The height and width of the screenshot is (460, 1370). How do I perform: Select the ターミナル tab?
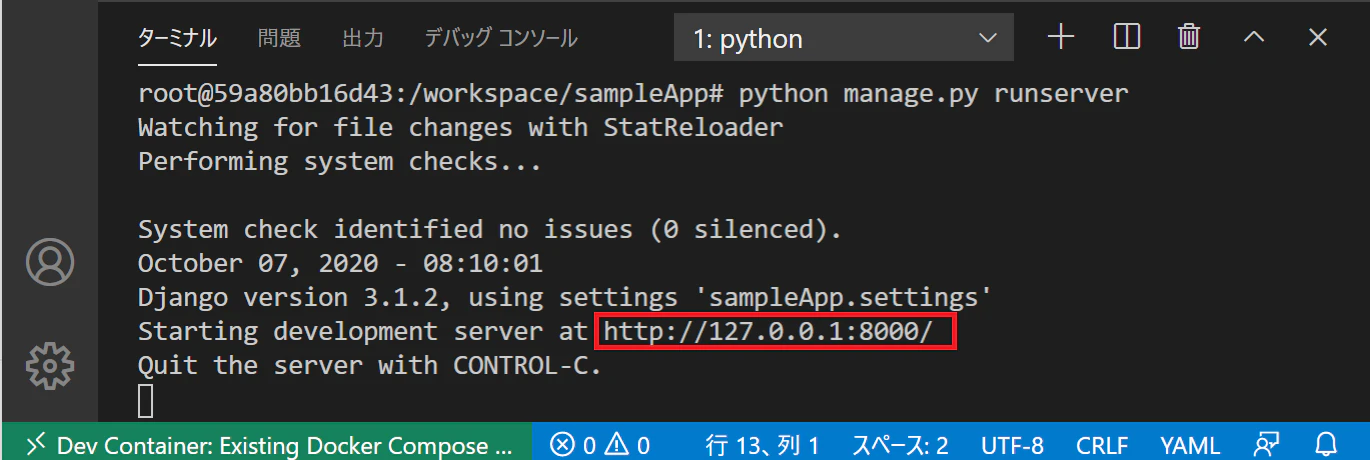coord(177,39)
